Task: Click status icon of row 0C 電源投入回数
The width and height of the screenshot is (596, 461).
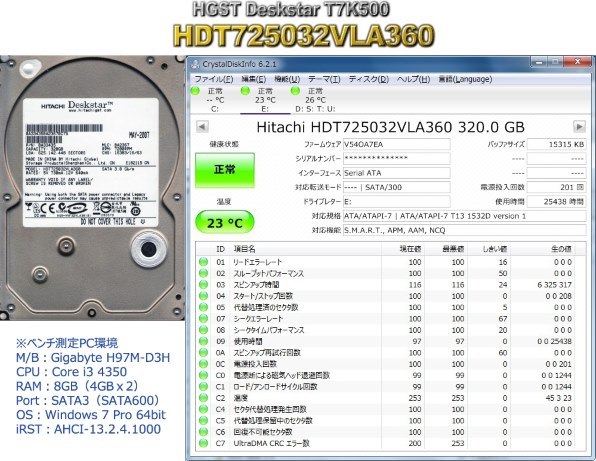Action: click(204, 364)
